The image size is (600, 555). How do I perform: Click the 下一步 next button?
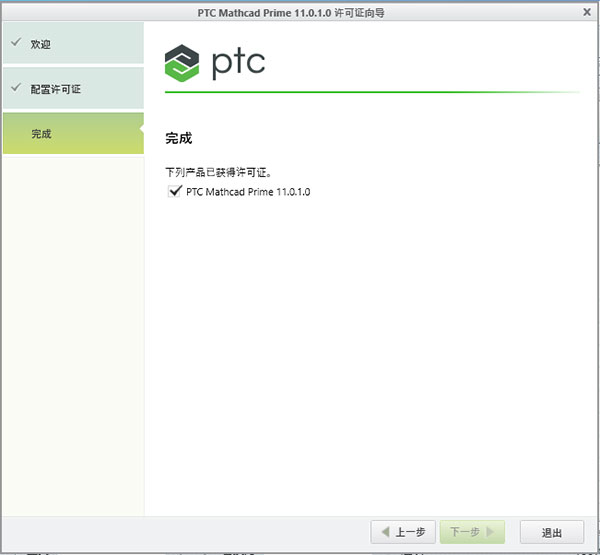point(472,532)
